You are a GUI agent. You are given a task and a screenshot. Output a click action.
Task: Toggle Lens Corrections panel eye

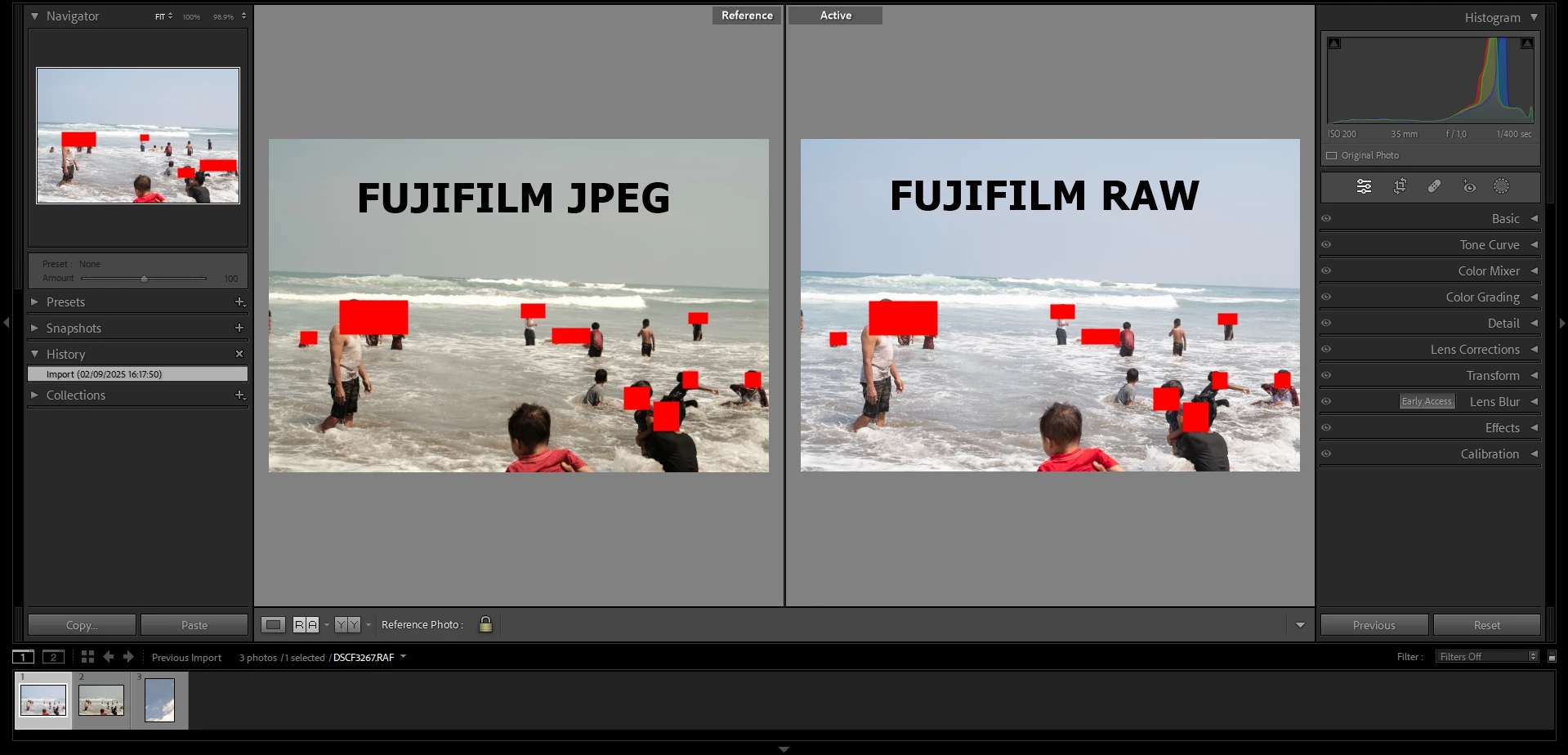[1326, 350]
